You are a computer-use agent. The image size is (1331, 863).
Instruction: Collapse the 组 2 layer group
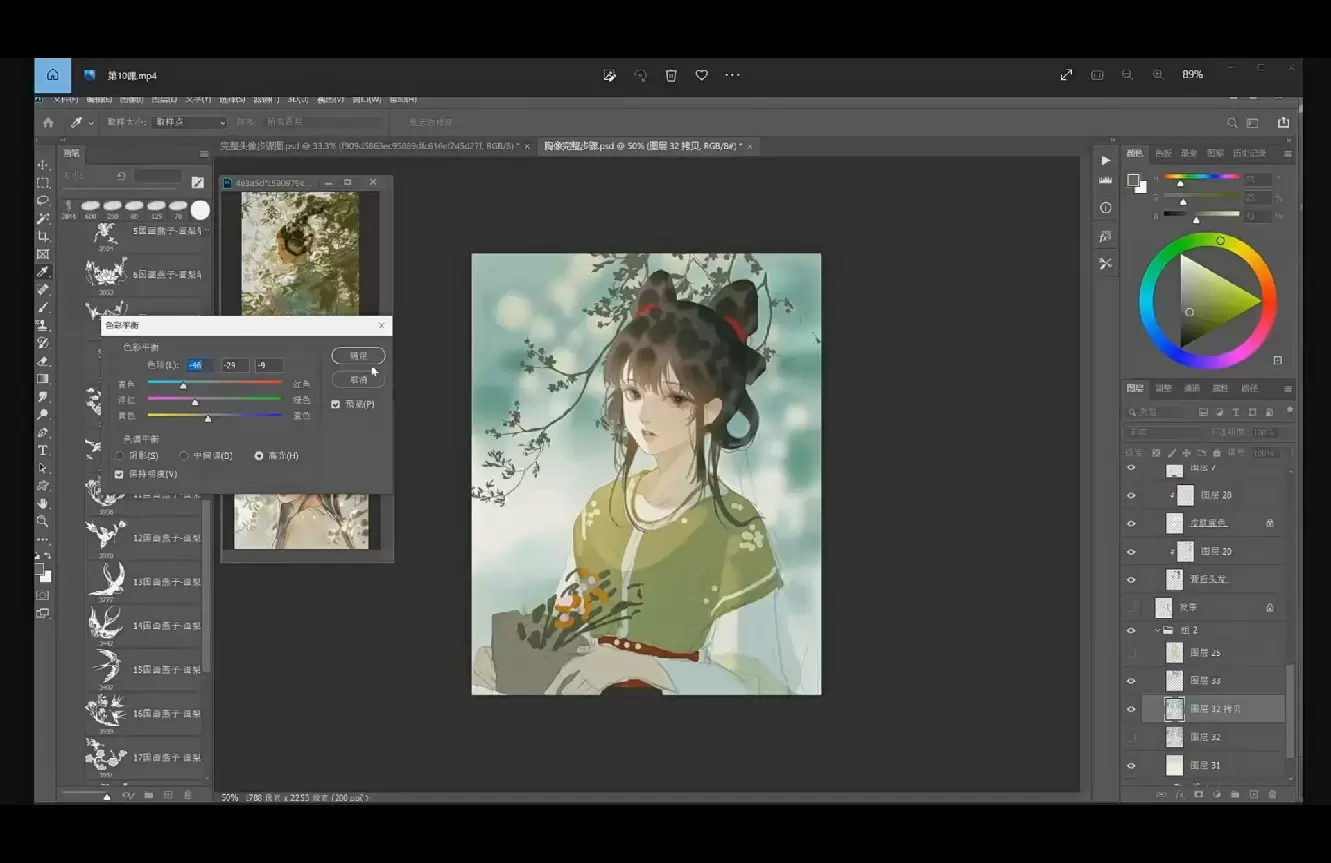click(x=1157, y=631)
